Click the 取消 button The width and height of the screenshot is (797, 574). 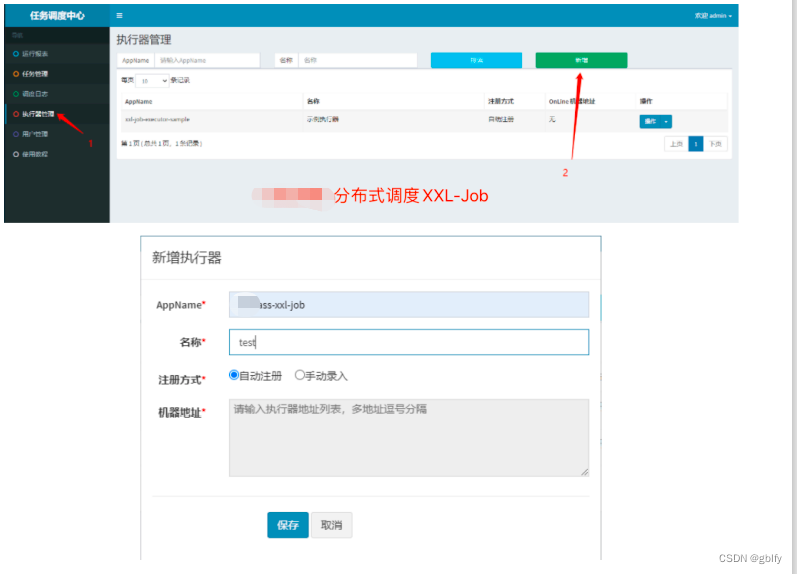(331, 525)
